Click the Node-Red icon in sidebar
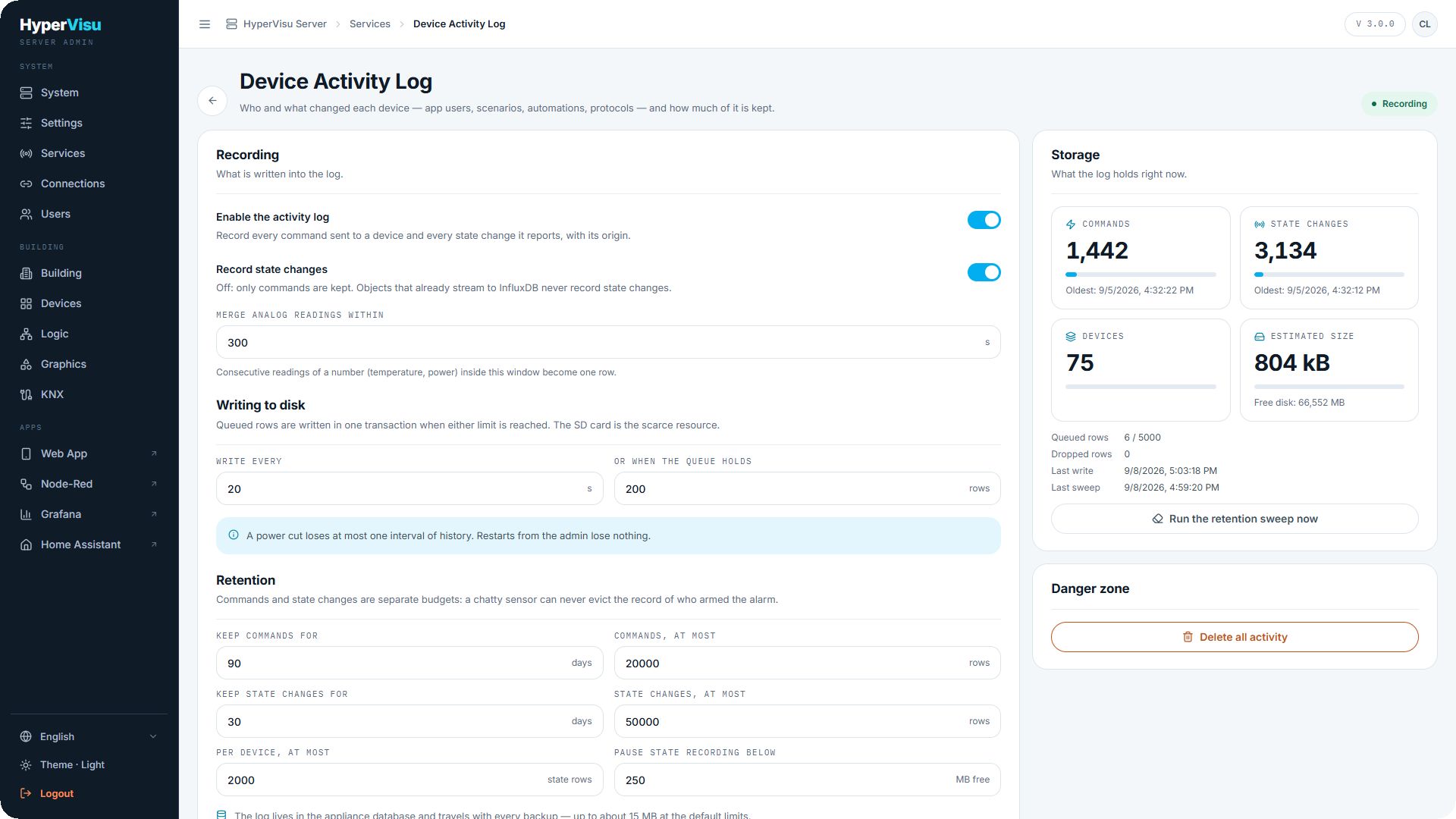Screen dimensions: 1456x819 pos(26,484)
